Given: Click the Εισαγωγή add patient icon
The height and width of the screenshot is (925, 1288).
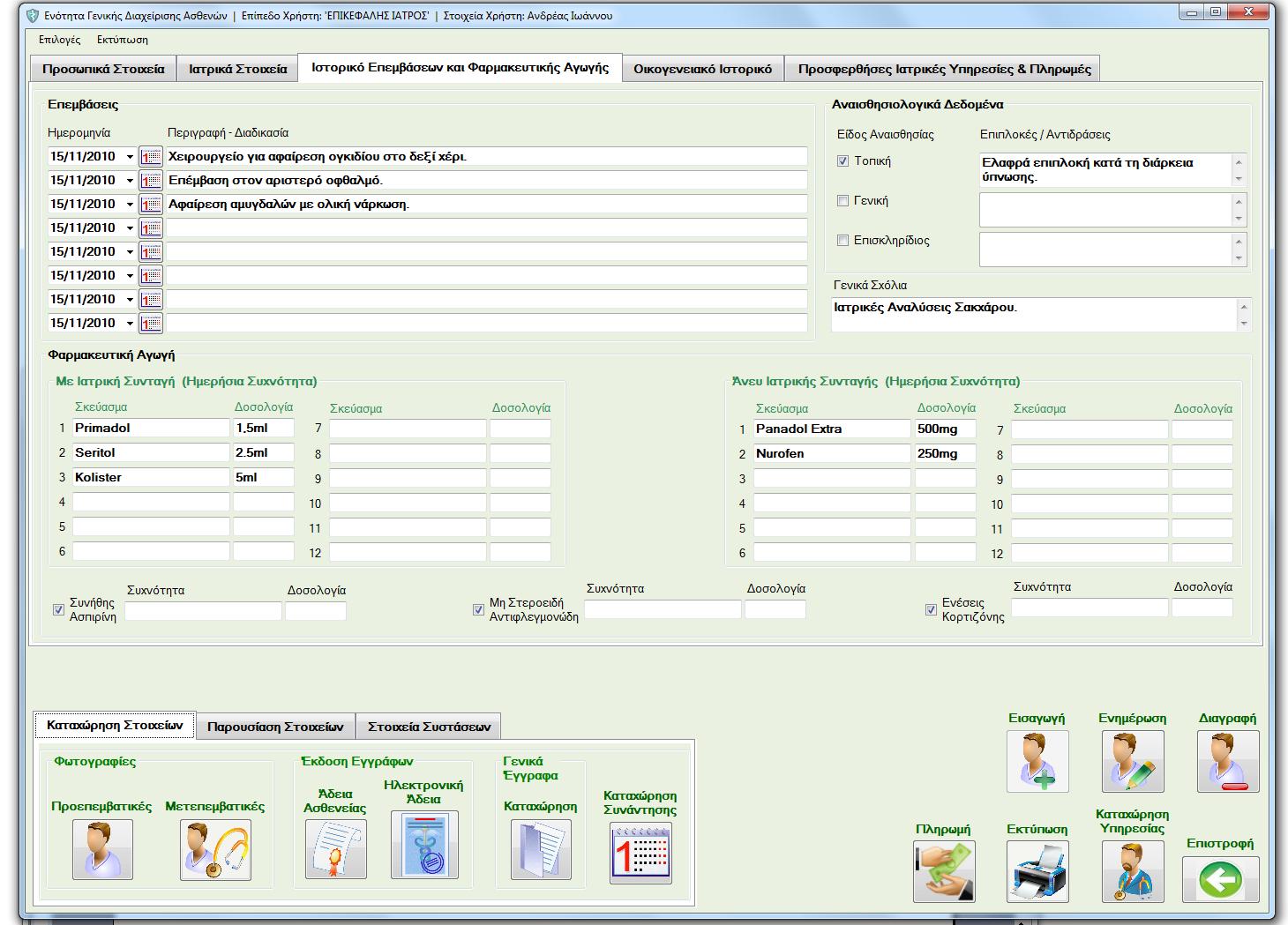Looking at the screenshot, I should 1037,761.
